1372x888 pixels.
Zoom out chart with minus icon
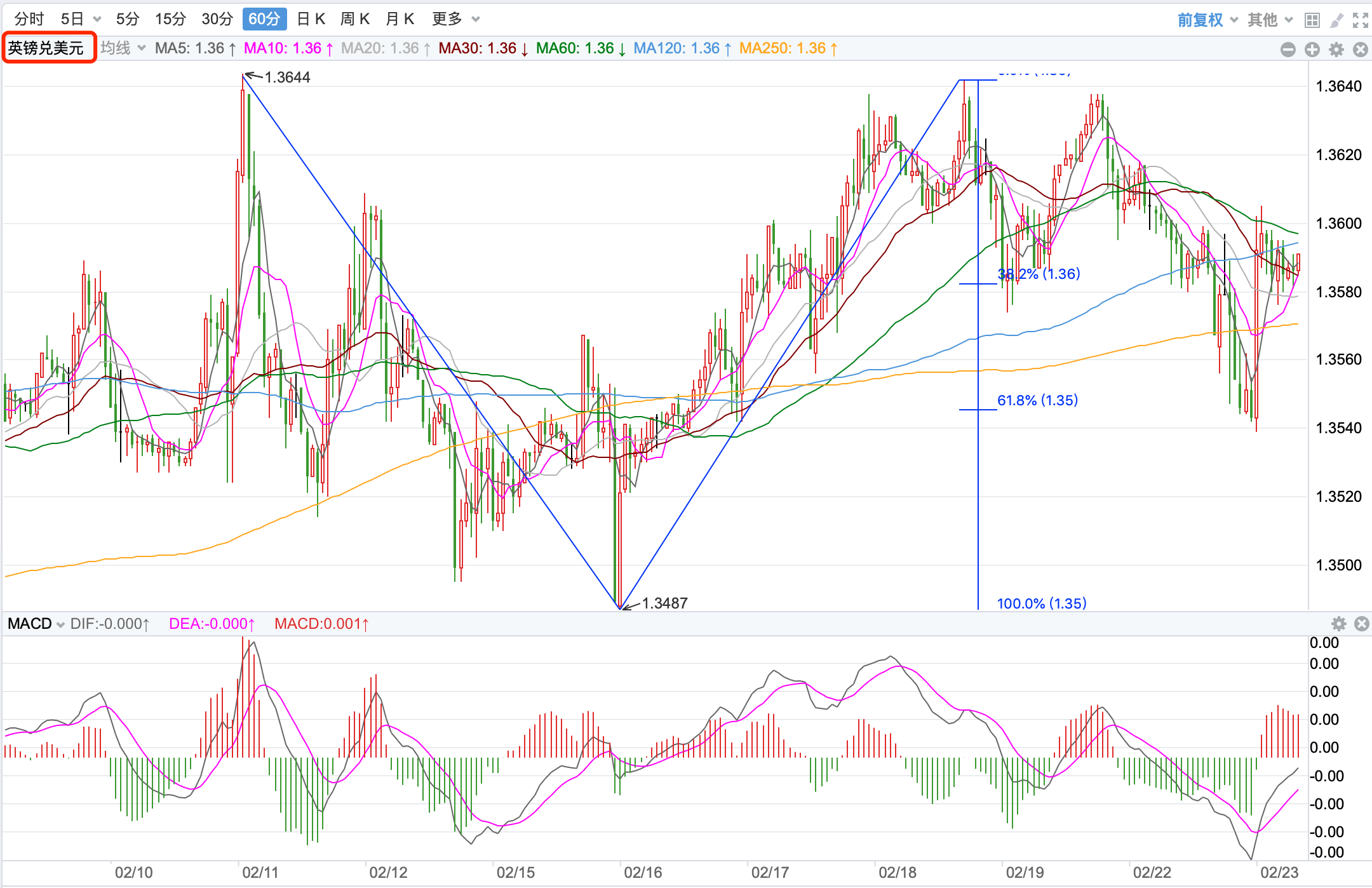click(1288, 50)
